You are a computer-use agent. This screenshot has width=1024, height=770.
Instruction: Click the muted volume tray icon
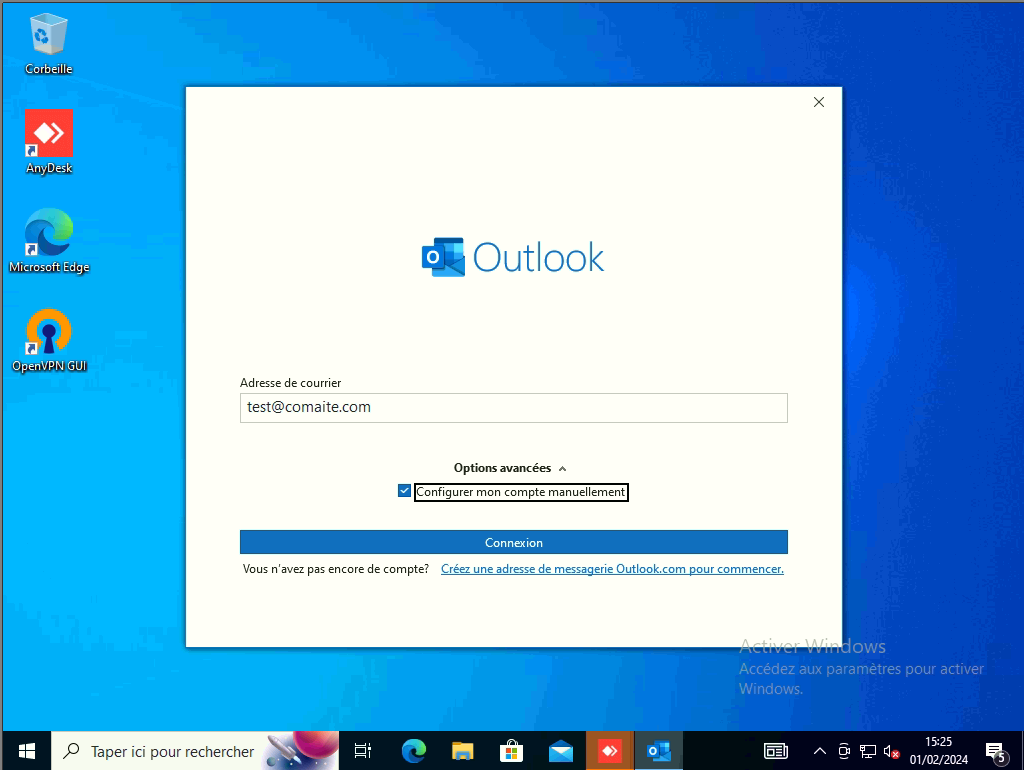click(891, 752)
